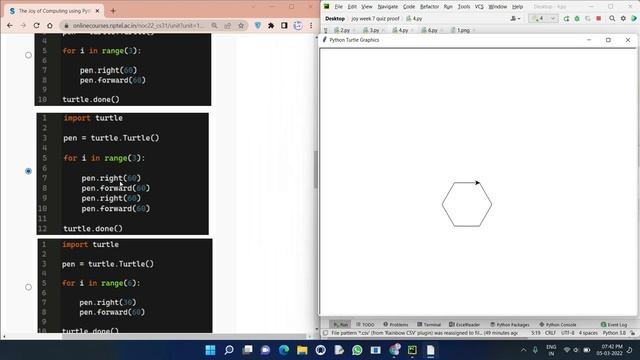Open PyCharm Edit menu

(x=352, y=7)
